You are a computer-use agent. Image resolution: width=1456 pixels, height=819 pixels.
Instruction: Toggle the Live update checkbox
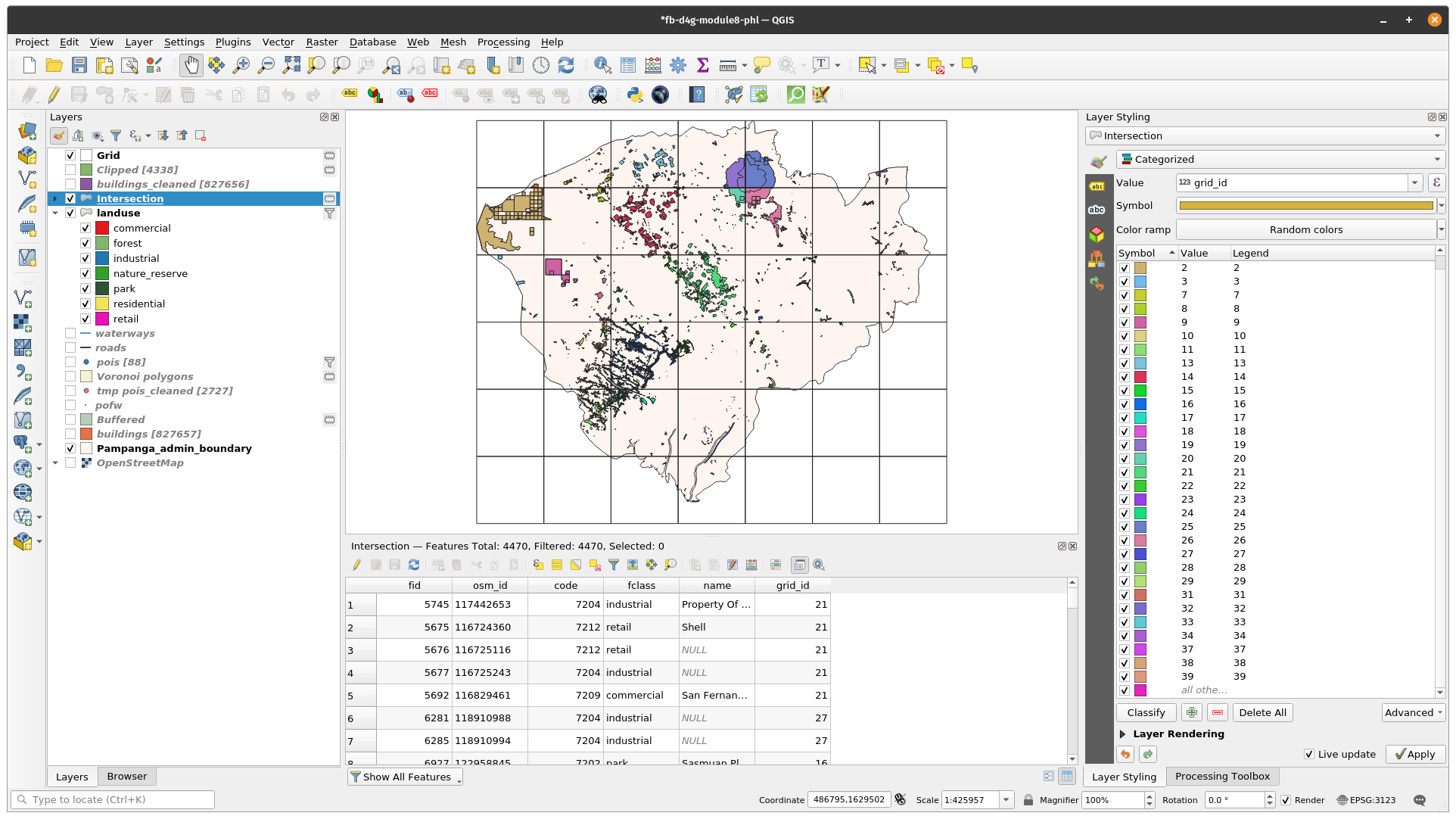1310,754
